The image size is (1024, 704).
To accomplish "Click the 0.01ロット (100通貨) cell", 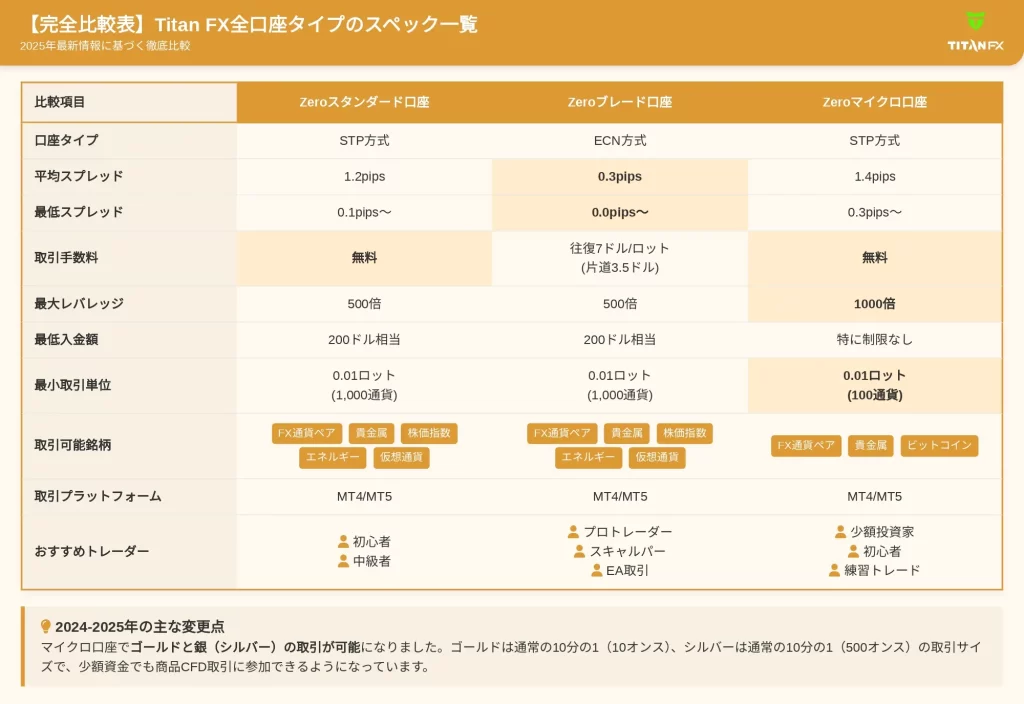I will click(874, 385).
